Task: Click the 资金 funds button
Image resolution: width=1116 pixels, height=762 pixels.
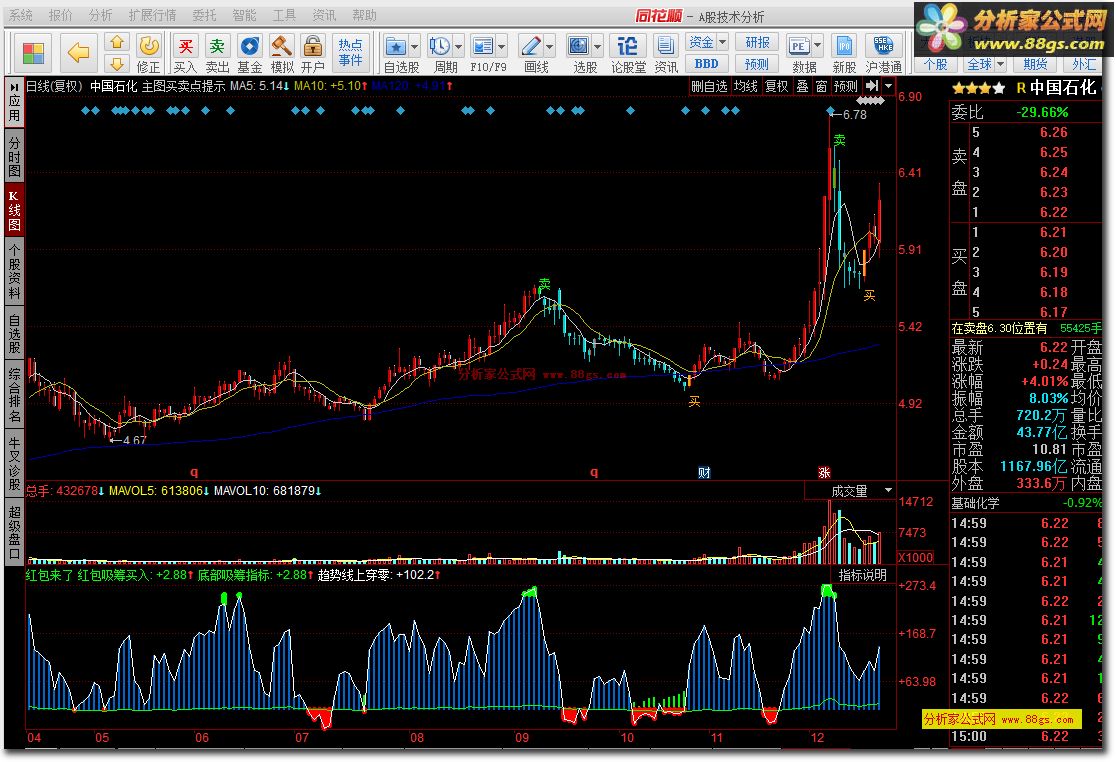Action: (x=701, y=43)
